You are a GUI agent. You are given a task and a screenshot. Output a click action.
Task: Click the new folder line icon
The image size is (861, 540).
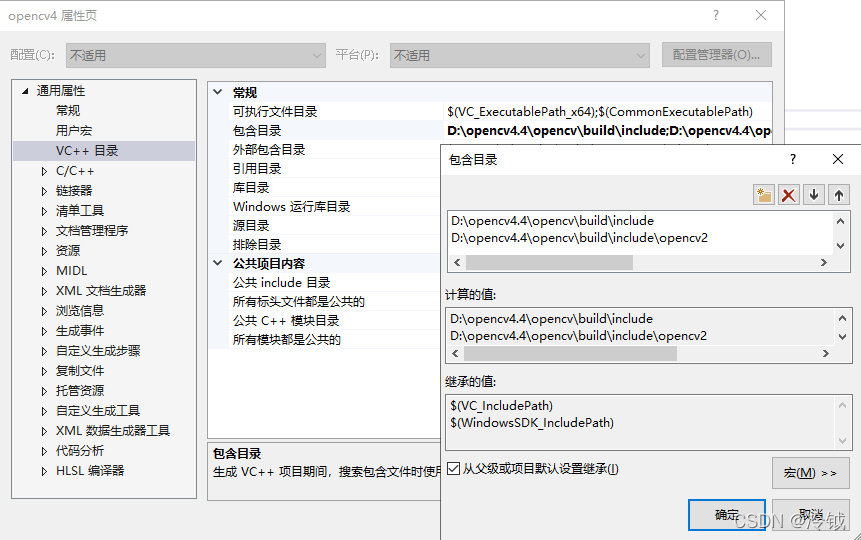tap(764, 195)
